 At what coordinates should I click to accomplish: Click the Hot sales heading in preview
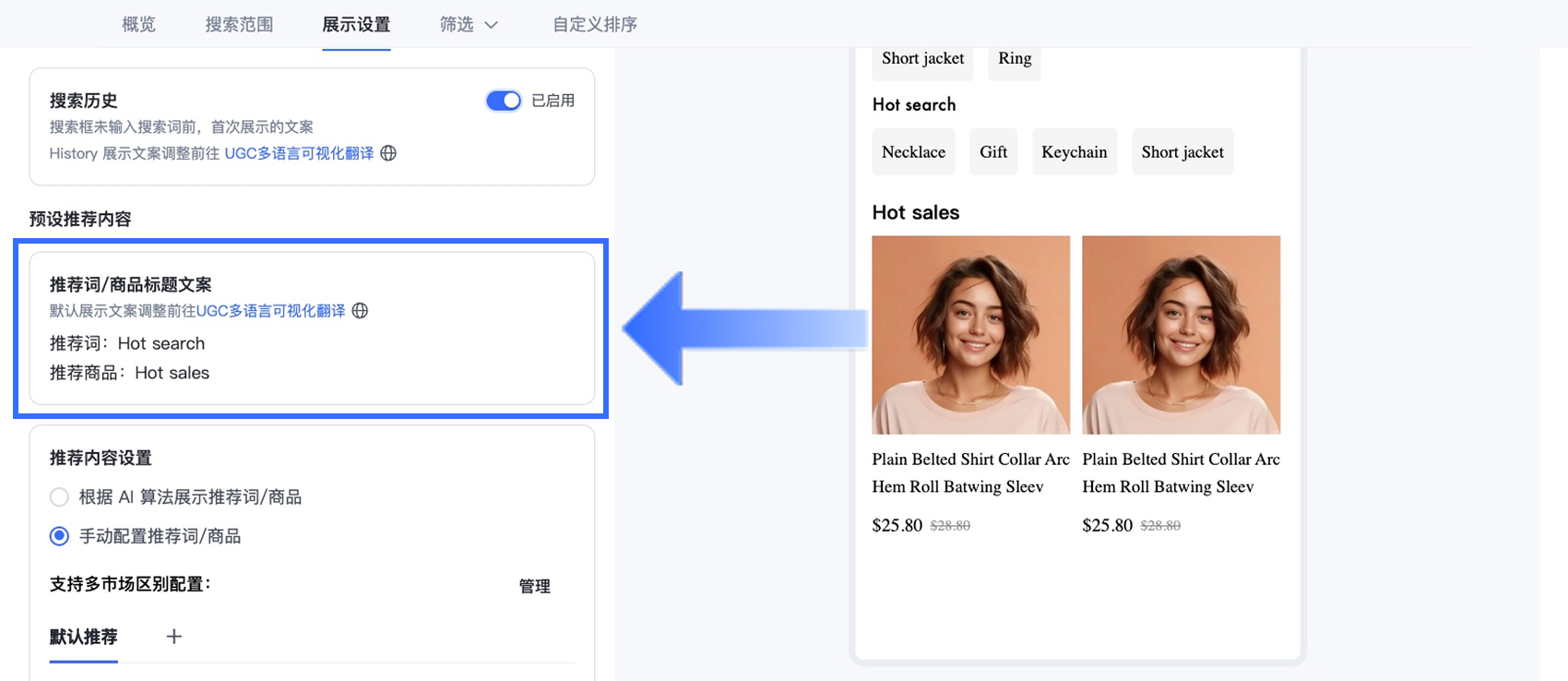pyautogui.click(x=916, y=212)
